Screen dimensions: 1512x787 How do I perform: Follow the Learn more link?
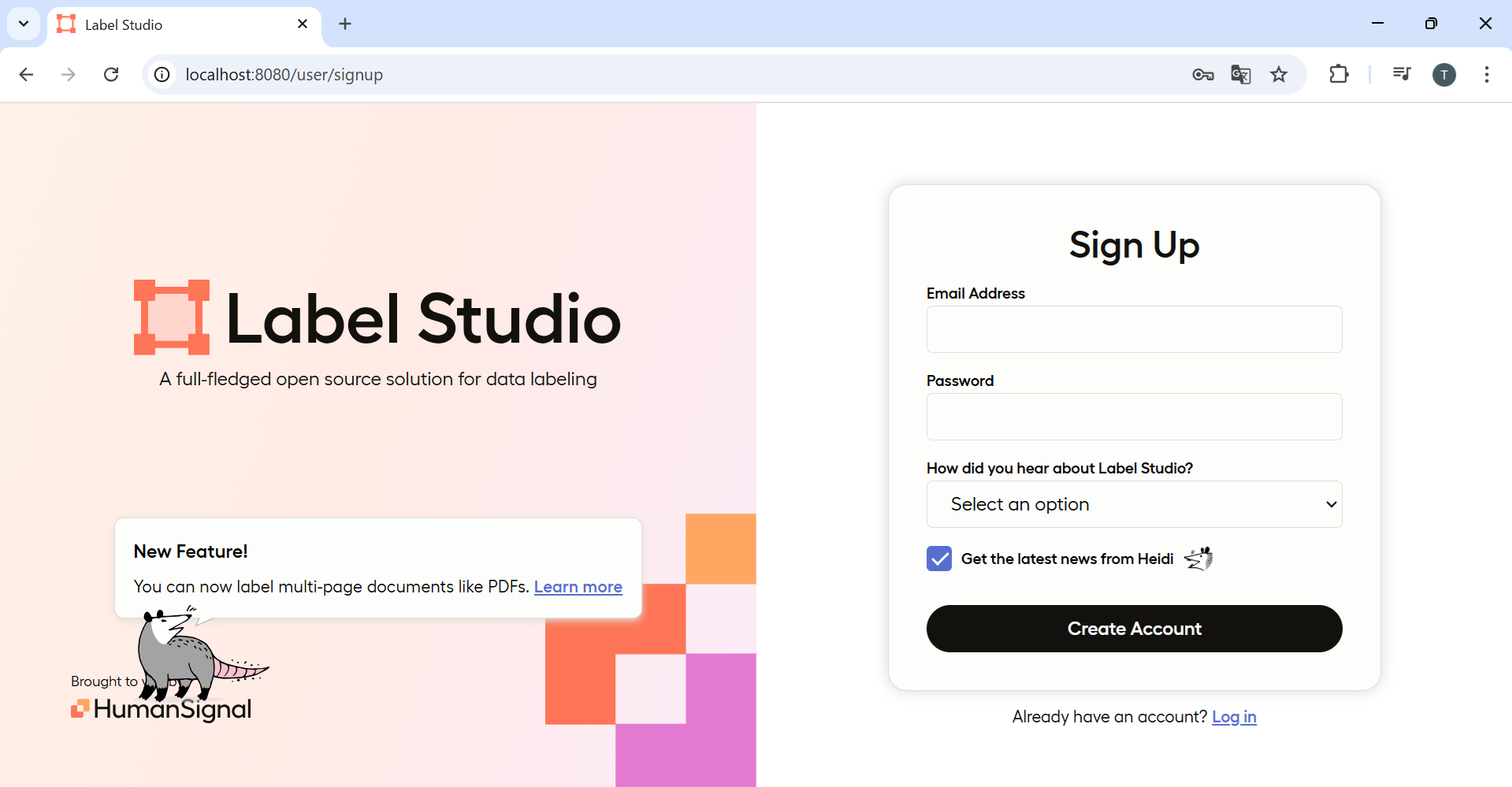point(578,587)
